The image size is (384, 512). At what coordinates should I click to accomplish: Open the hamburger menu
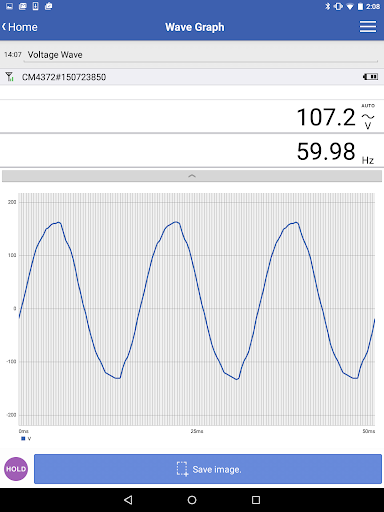point(368,27)
